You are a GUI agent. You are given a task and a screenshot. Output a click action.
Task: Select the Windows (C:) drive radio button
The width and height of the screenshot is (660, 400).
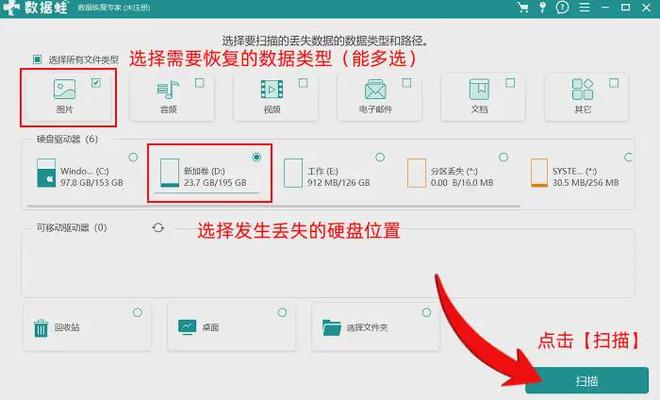(x=133, y=157)
